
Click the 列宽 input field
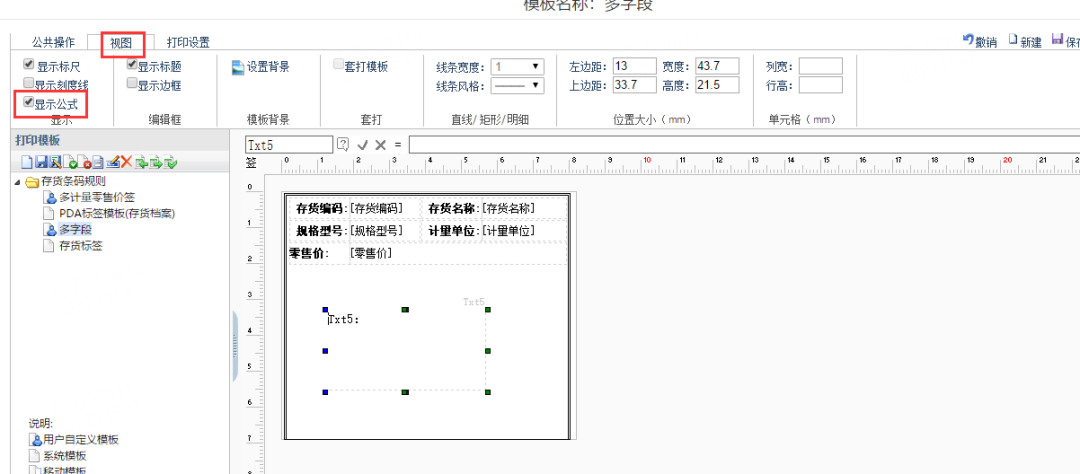(x=820, y=66)
